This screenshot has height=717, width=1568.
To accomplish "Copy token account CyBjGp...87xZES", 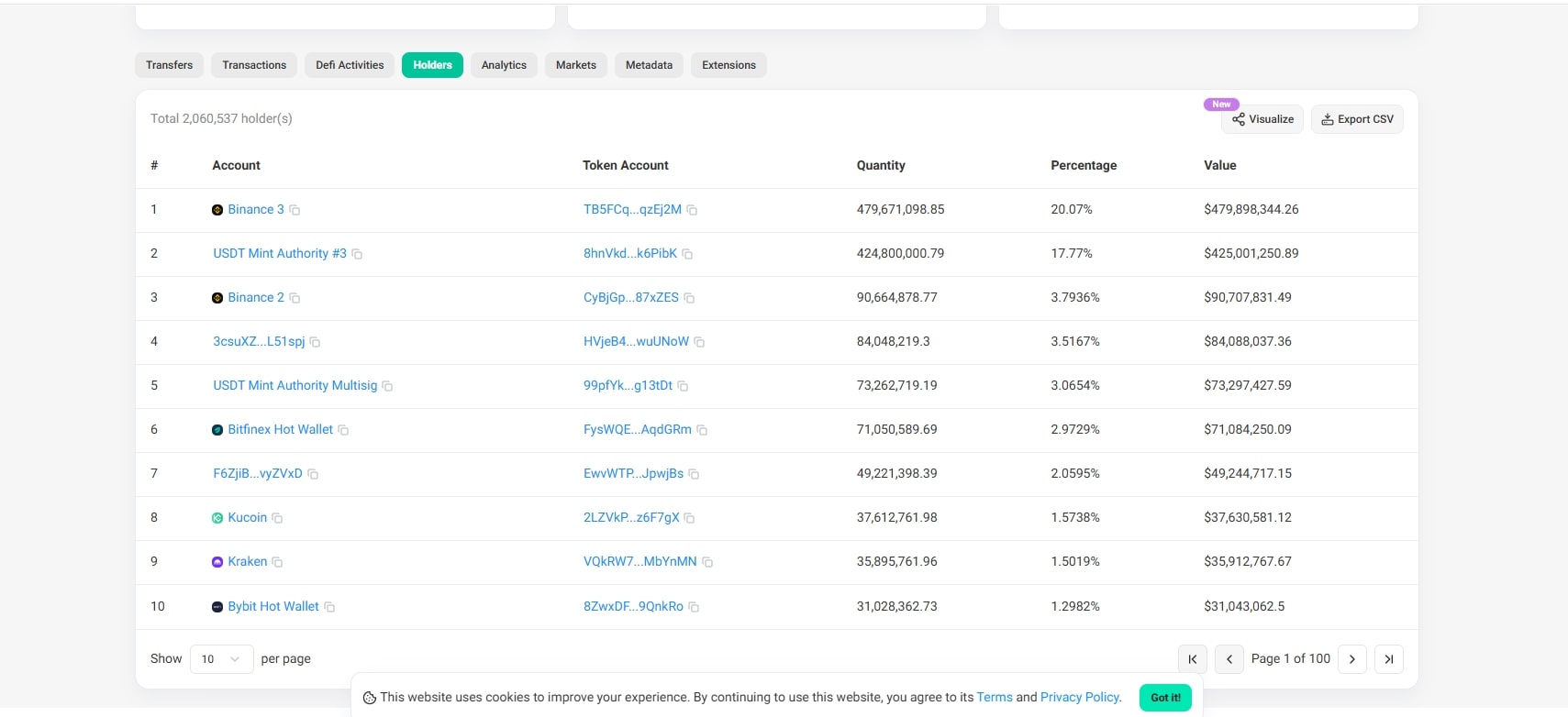I will [x=689, y=298].
